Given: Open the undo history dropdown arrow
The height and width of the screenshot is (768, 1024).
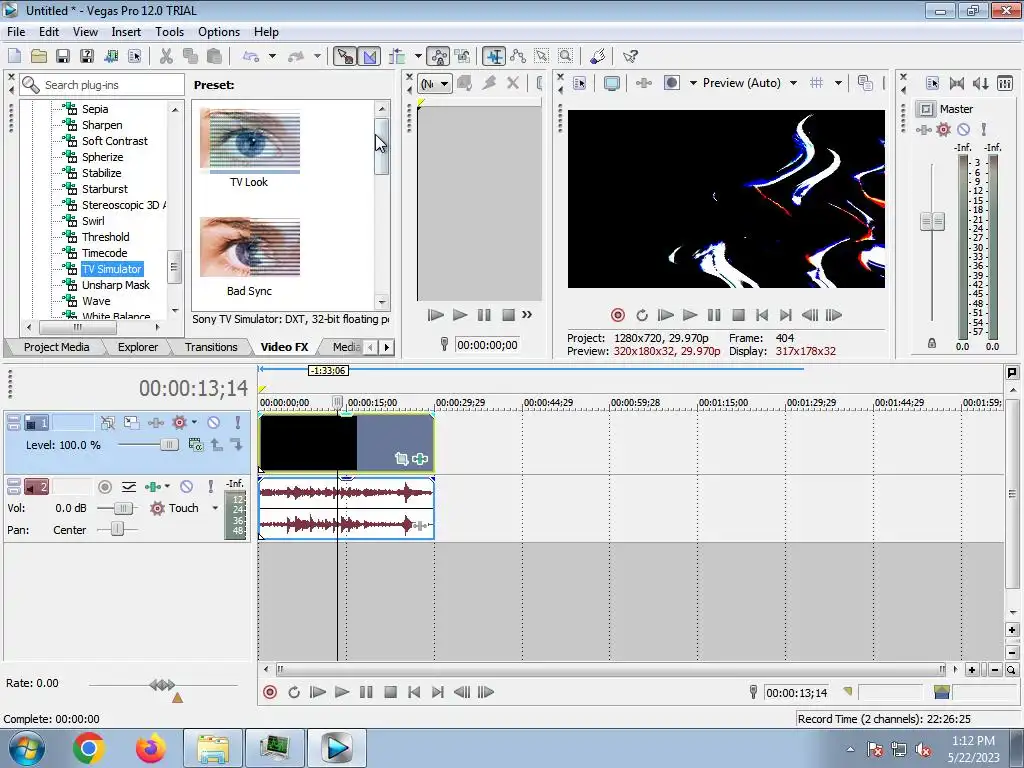Looking at the screenshot, I should pos(272,56).
